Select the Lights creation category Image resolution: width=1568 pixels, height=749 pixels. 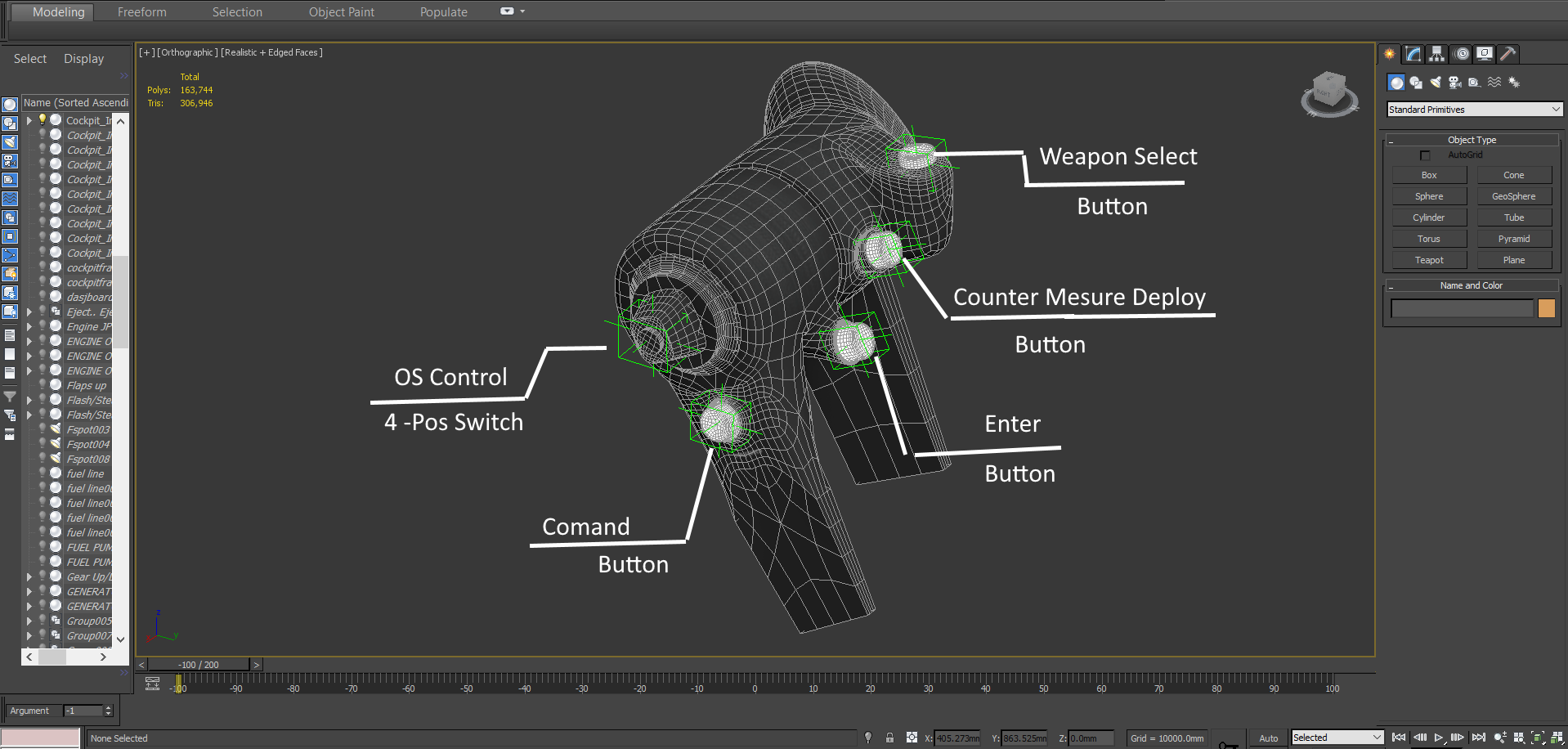1436,83
